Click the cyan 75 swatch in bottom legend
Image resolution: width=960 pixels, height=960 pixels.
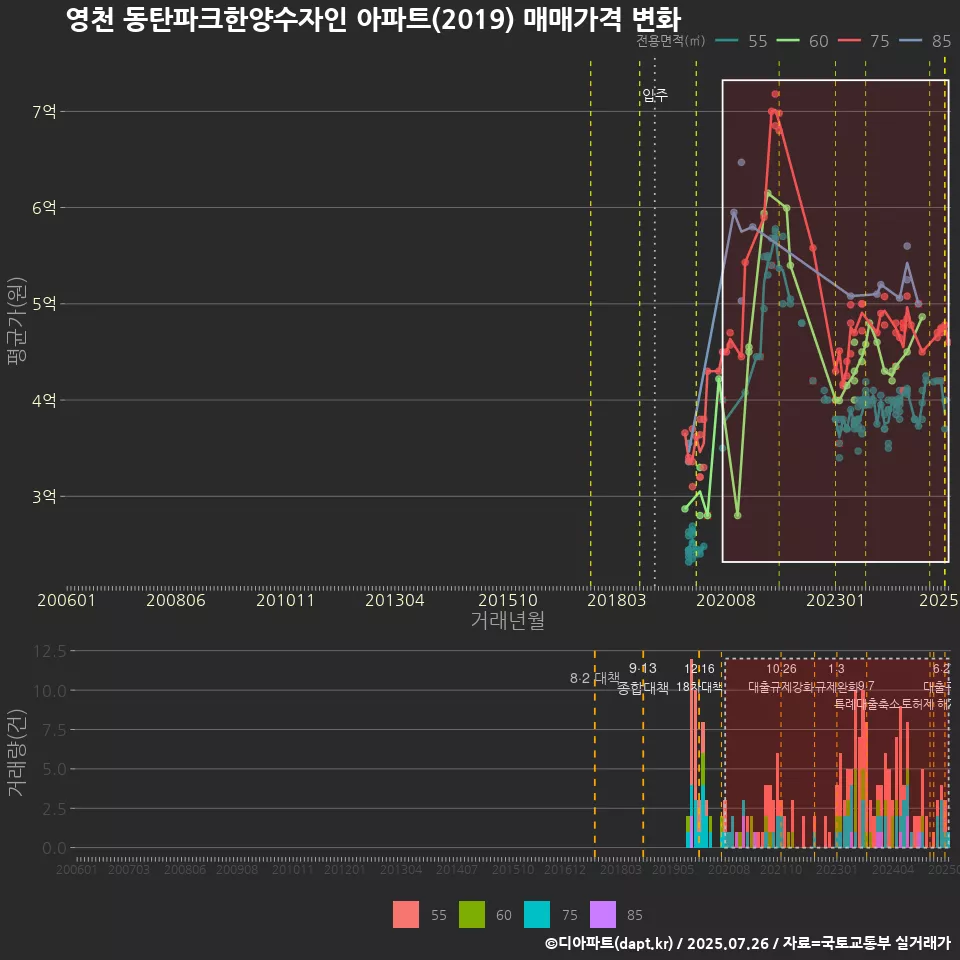537,915
